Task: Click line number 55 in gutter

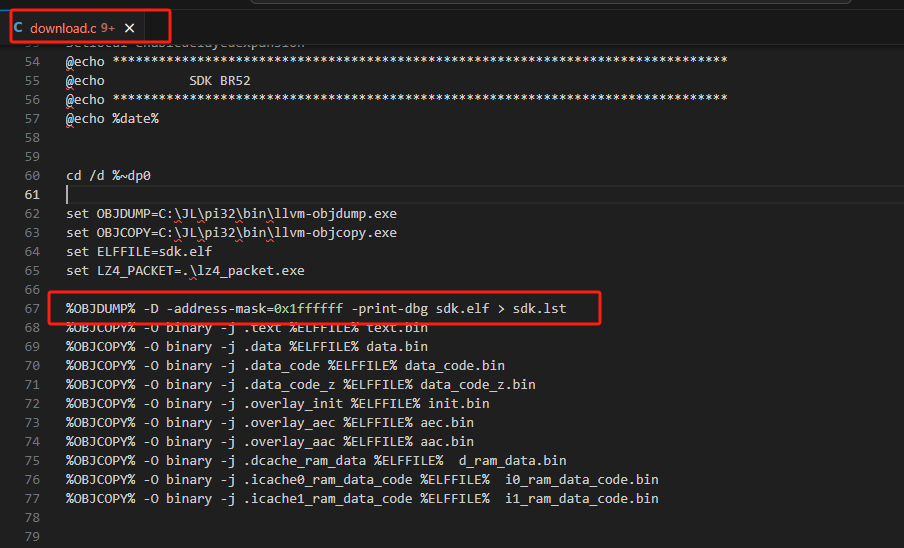Action: click(32, 81)
